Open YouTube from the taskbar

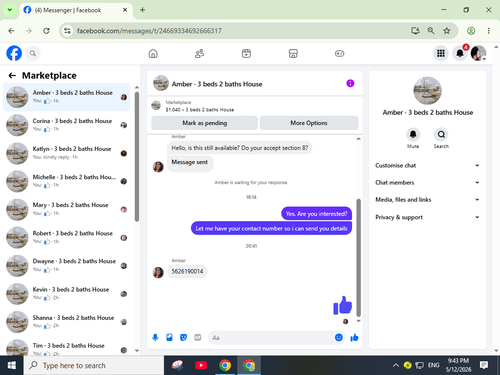[x=201, y=365]
